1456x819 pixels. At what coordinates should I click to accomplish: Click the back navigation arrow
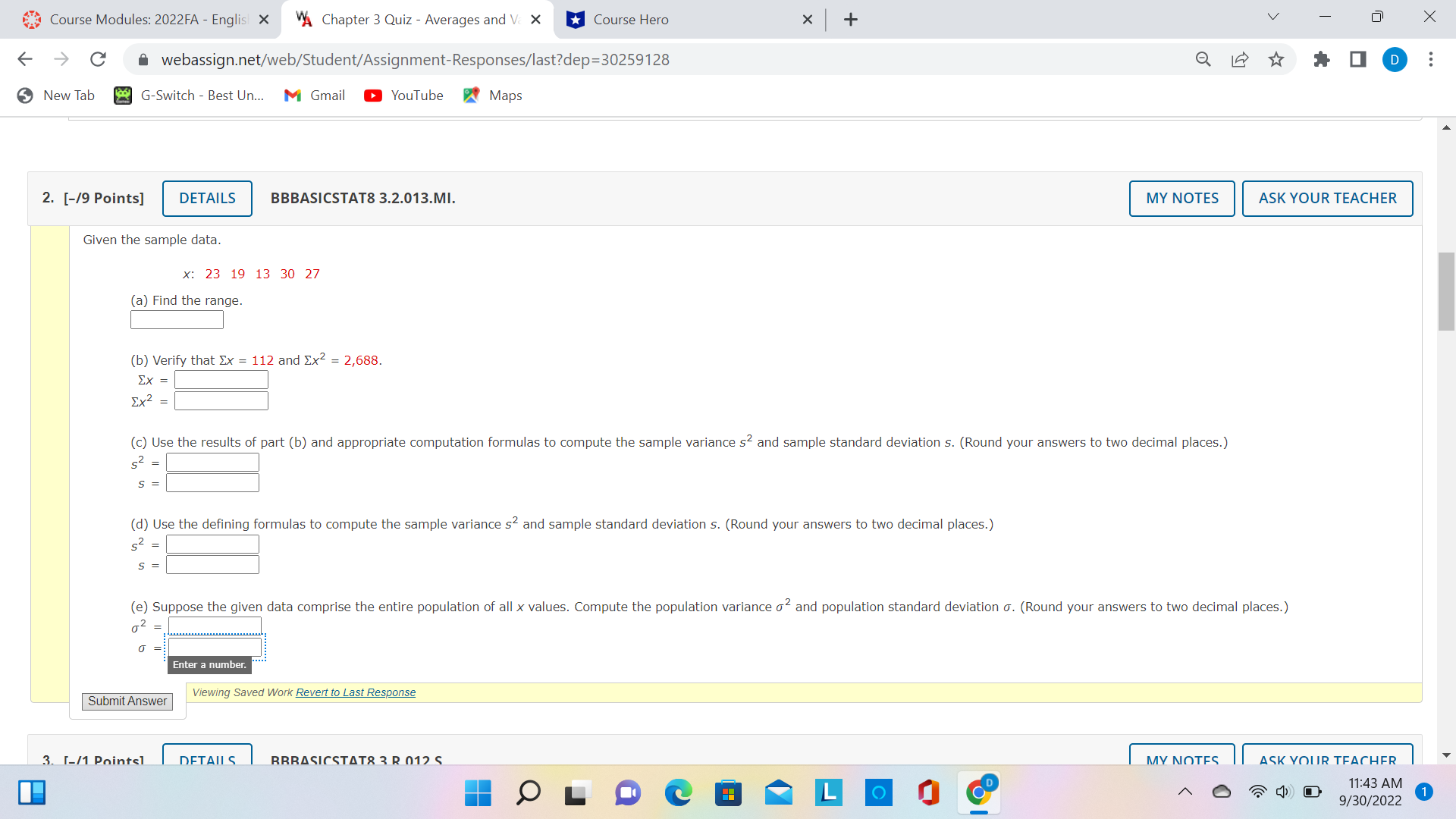point(25,59)
